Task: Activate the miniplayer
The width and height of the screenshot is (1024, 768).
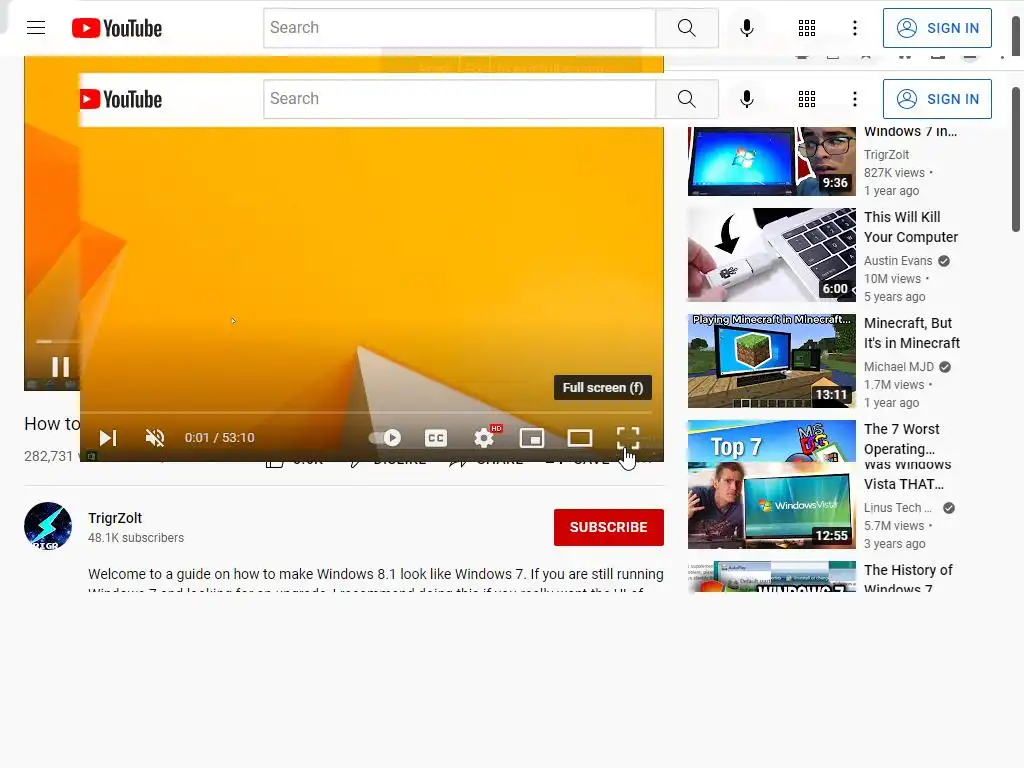Action: [x=532, y=438]
